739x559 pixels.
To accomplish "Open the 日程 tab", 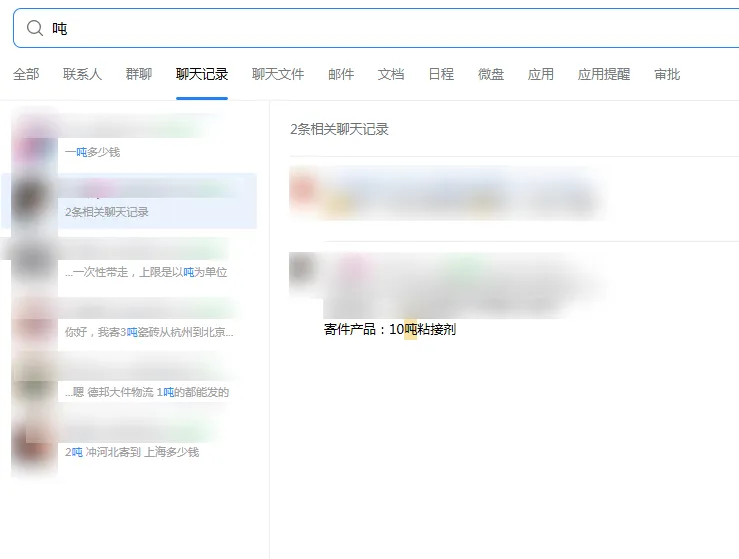I will [x=441, y=74].
